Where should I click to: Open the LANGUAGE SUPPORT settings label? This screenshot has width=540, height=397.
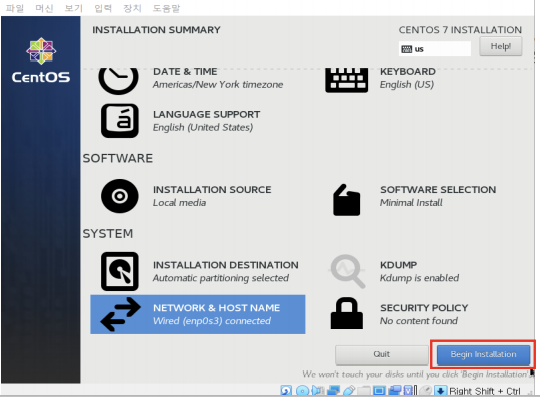coord(207,114)
